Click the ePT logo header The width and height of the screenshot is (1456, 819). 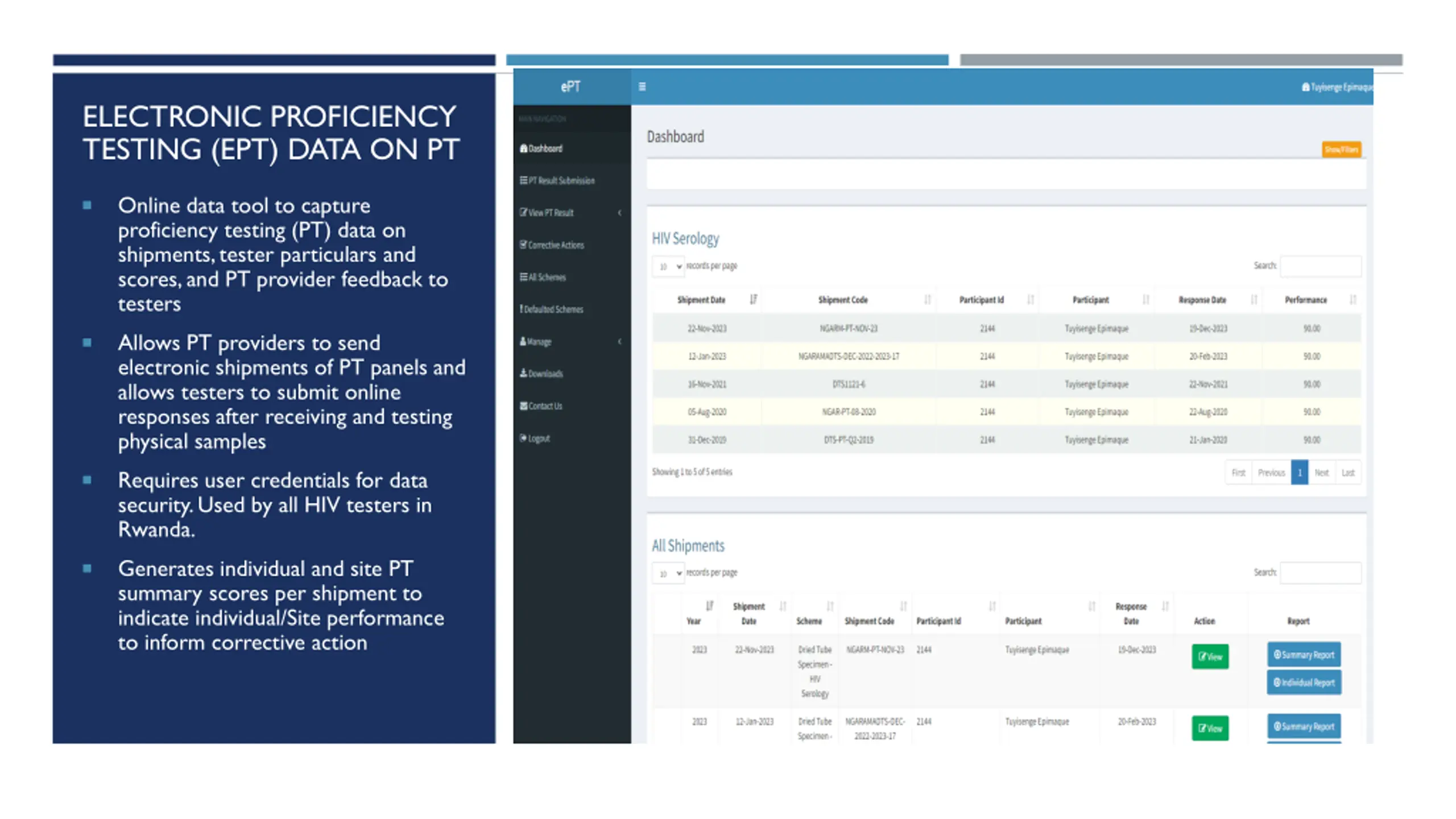click(571, 86)
